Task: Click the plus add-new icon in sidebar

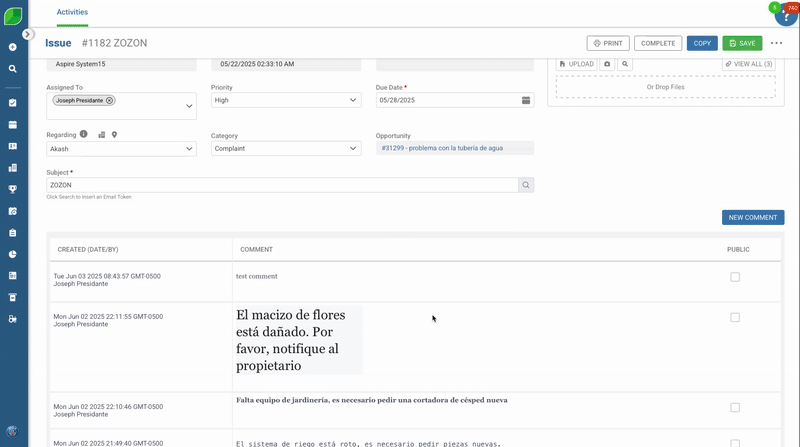Action: click(13, 47)
